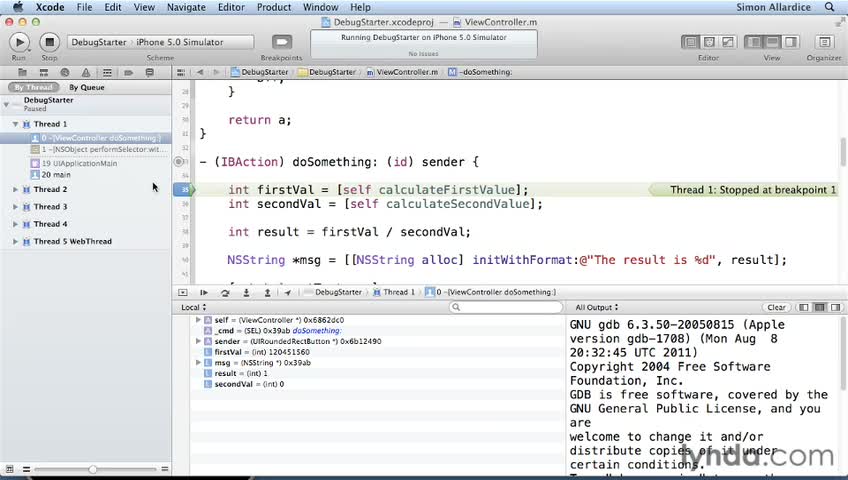The width and height of the screenshot is (848, 480).
Task: Hide the Navigator pane
Action: tap(753, 42)
